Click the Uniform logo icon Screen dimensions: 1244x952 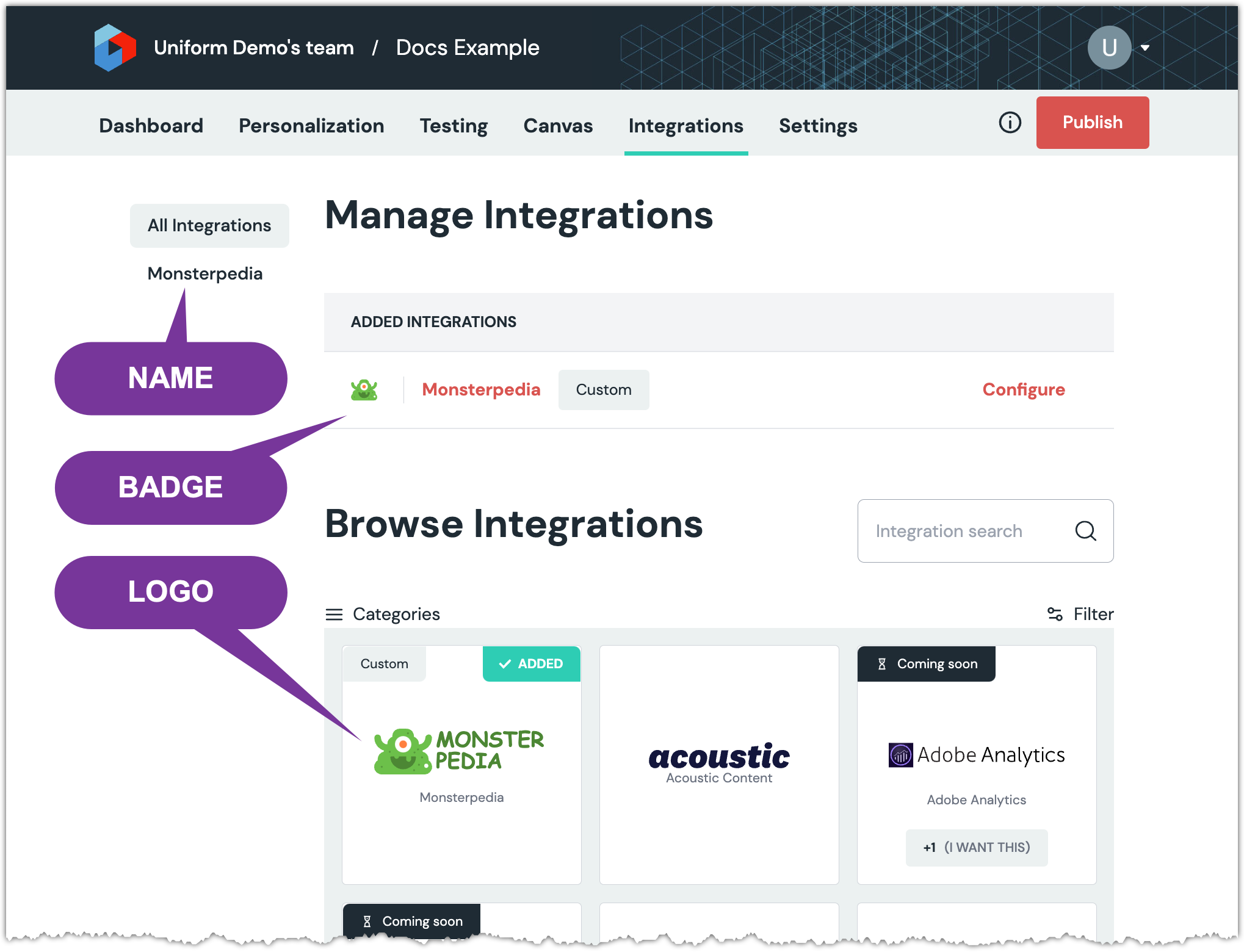(x=115, y=48)
